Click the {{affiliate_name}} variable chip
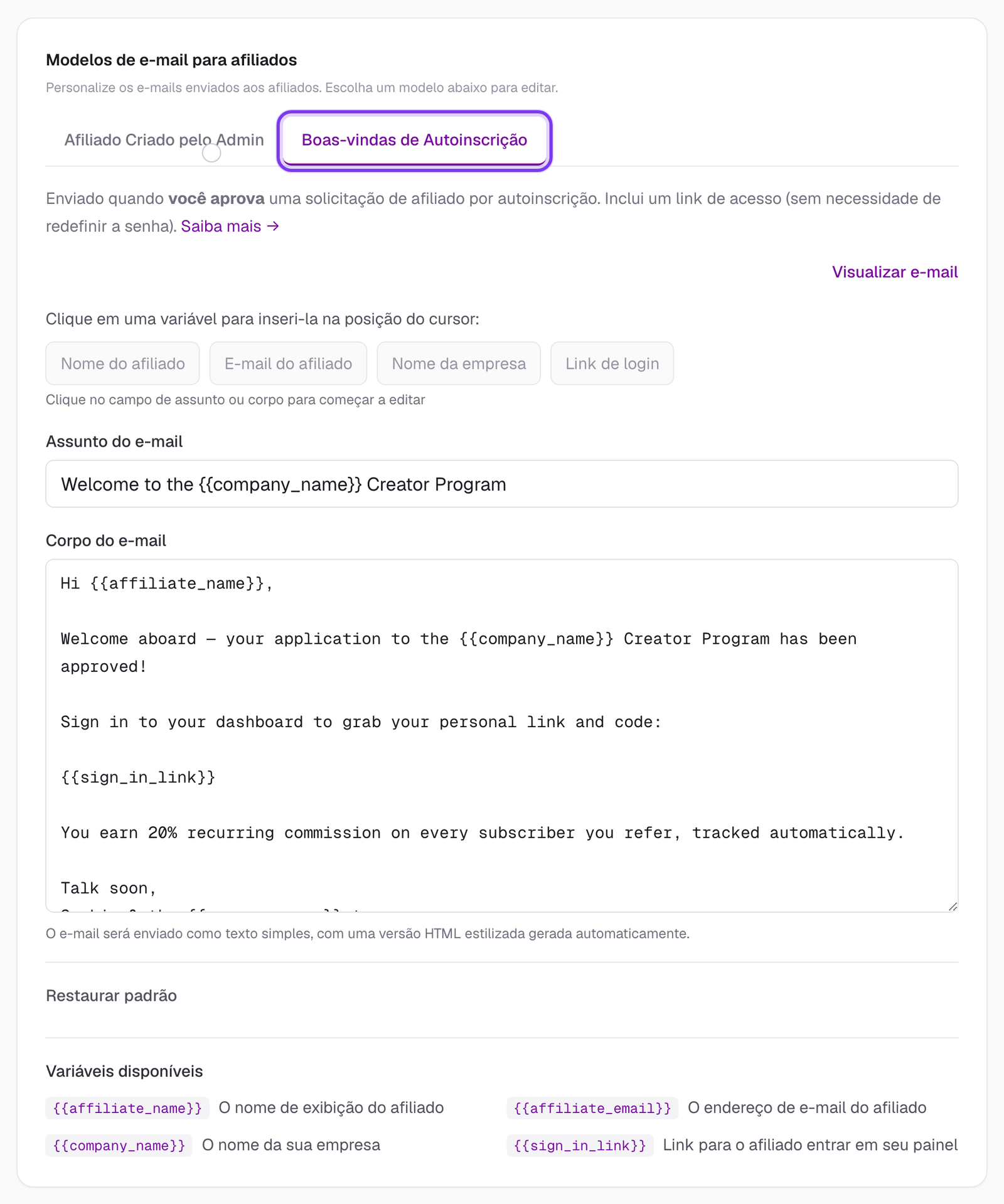Viewport: 1004px width, 1204px height. tap(127, 1108)
